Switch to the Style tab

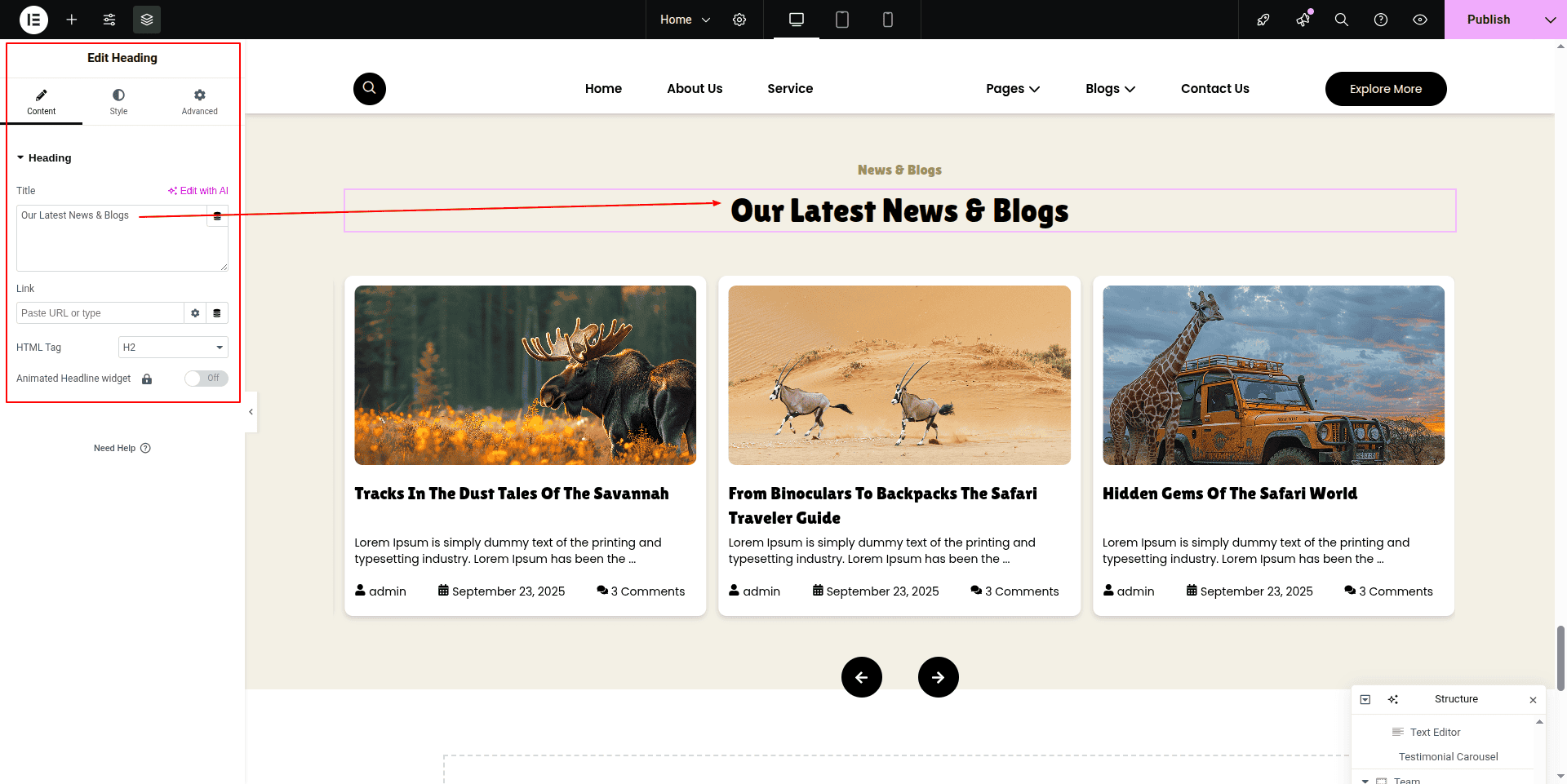118,102
